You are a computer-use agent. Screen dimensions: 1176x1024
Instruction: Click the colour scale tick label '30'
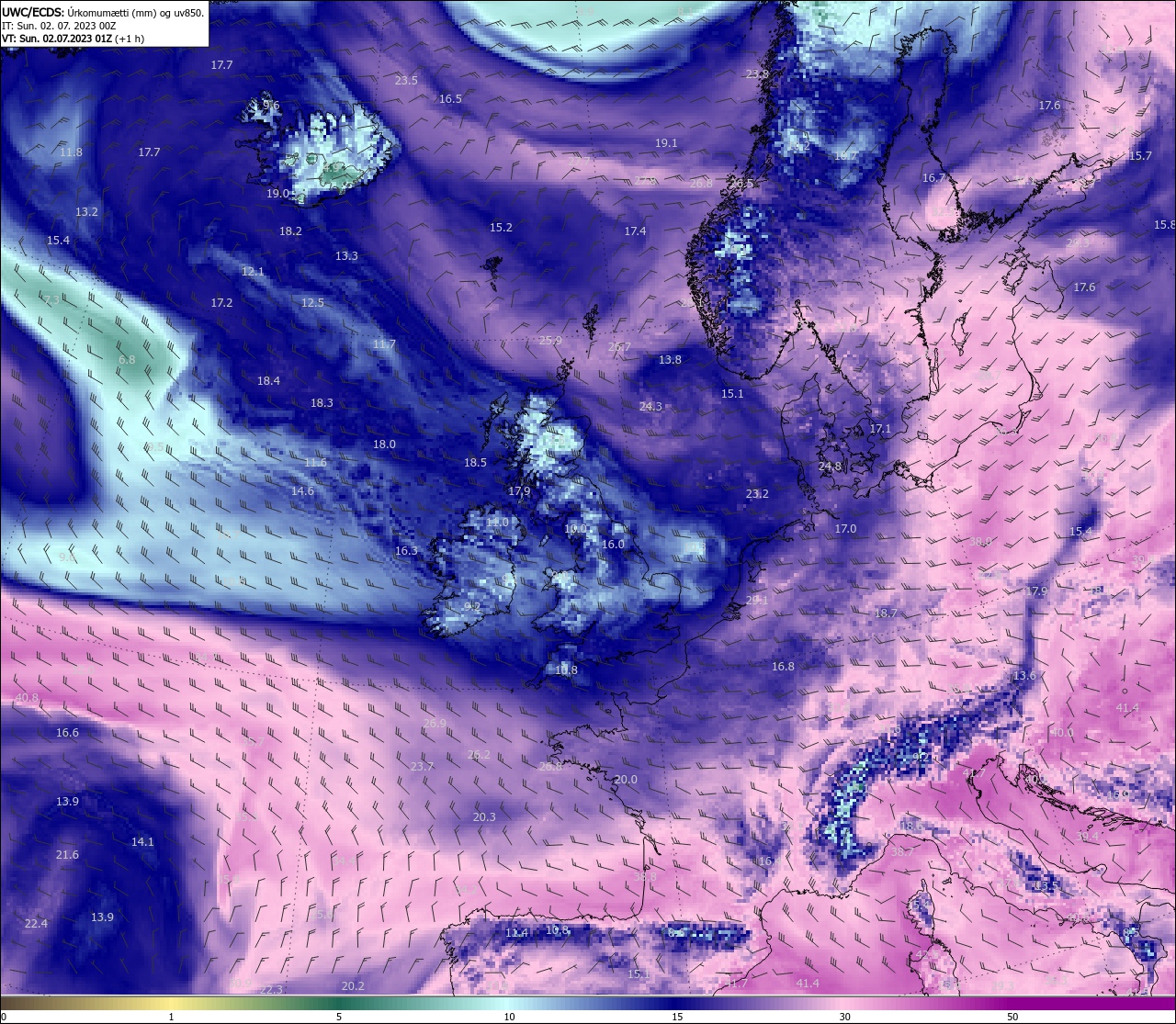click(x=844, y=1017)
